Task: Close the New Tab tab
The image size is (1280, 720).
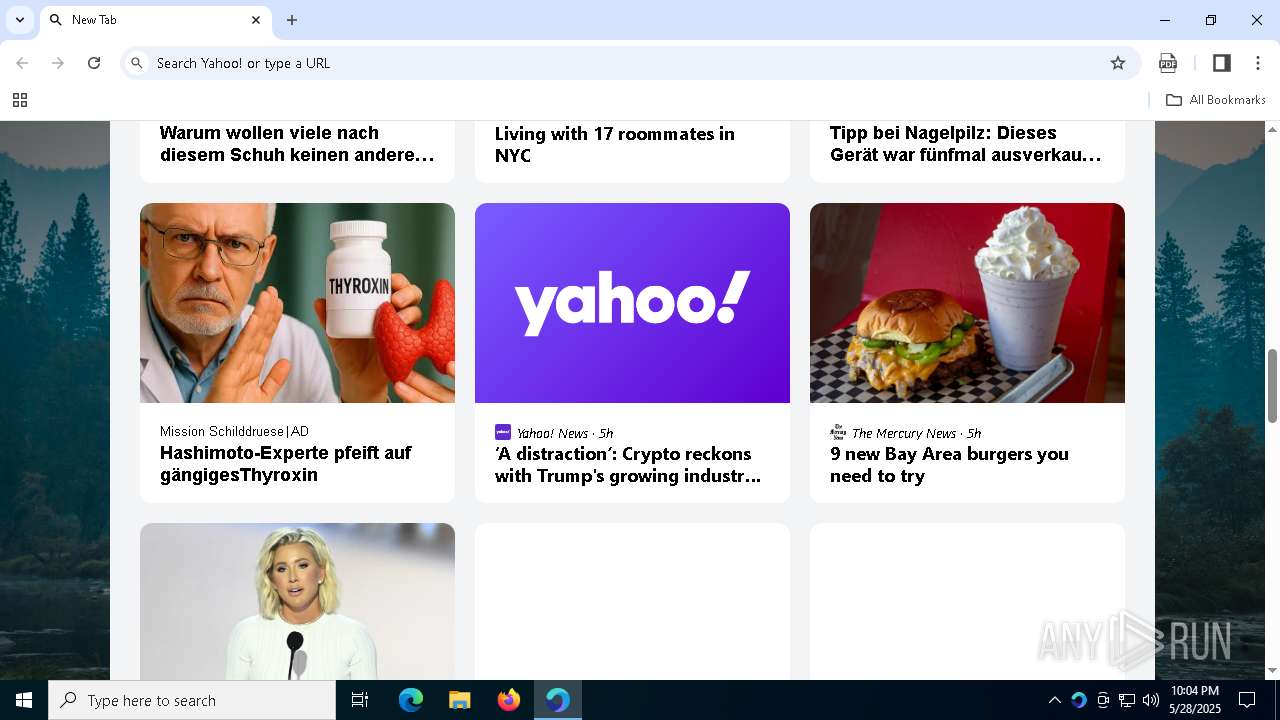Action: coord(256,20)
